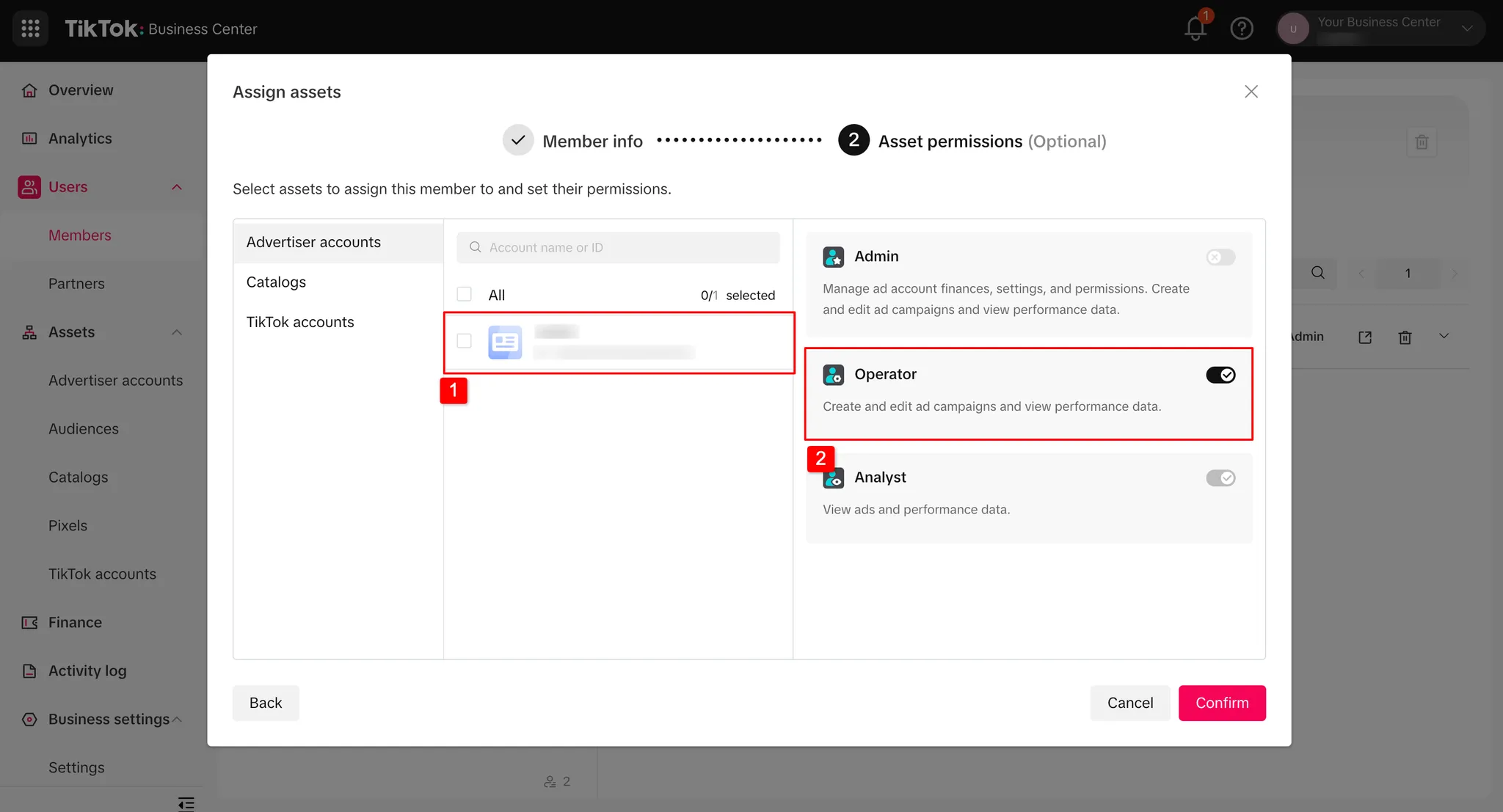Open the app launcher grid icon
This screenshot has height=812, width=1503.
pos(30,29)
